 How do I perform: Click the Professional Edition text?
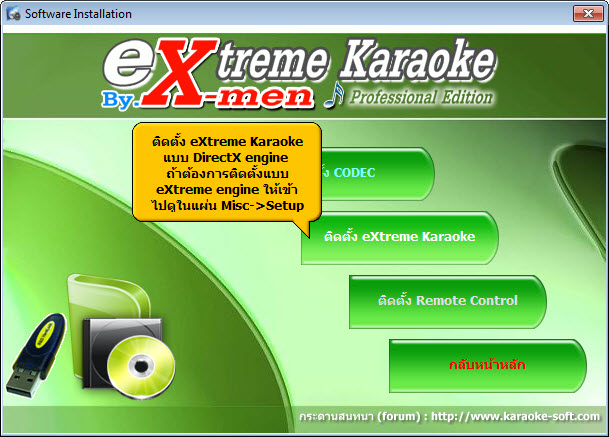pyautogui.click(x=421, y=97)
